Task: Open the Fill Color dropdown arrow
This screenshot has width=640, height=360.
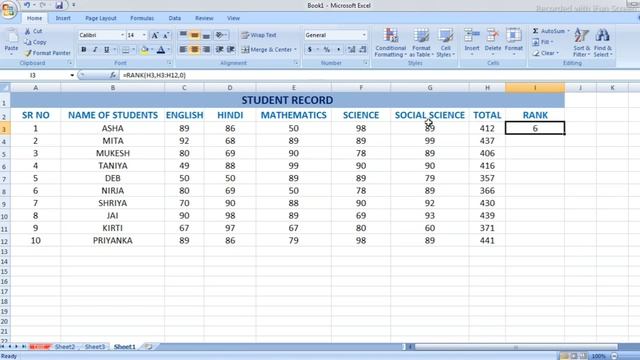Action: coord(151,50)
